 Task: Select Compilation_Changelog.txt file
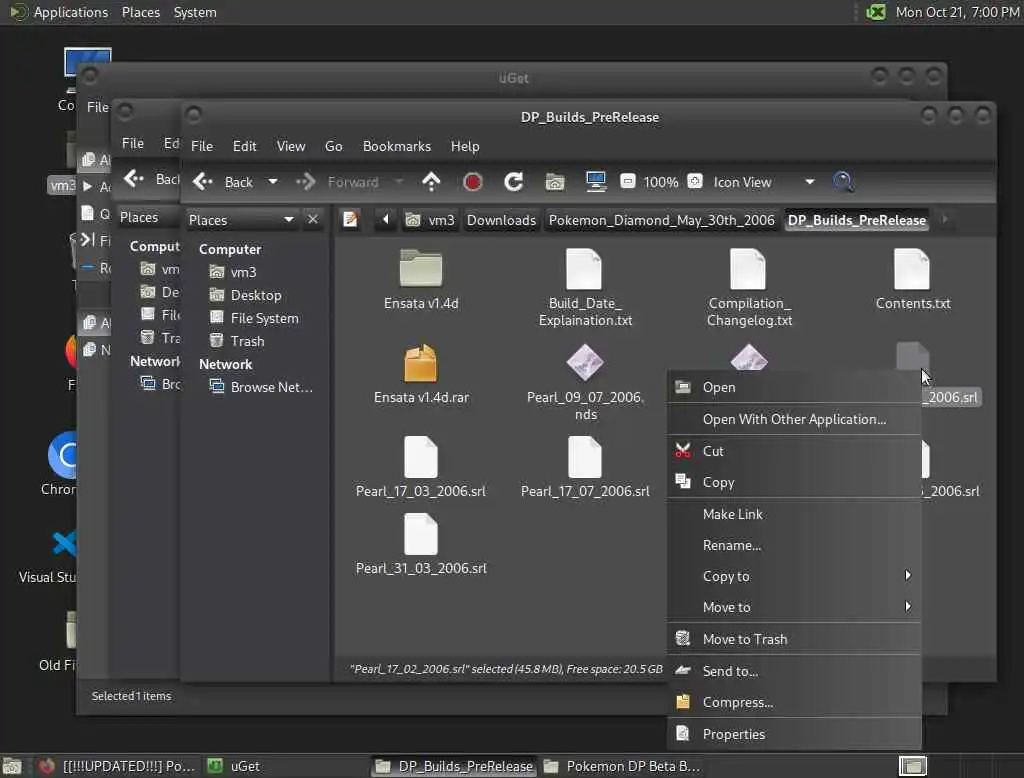(x=749, y=287)
